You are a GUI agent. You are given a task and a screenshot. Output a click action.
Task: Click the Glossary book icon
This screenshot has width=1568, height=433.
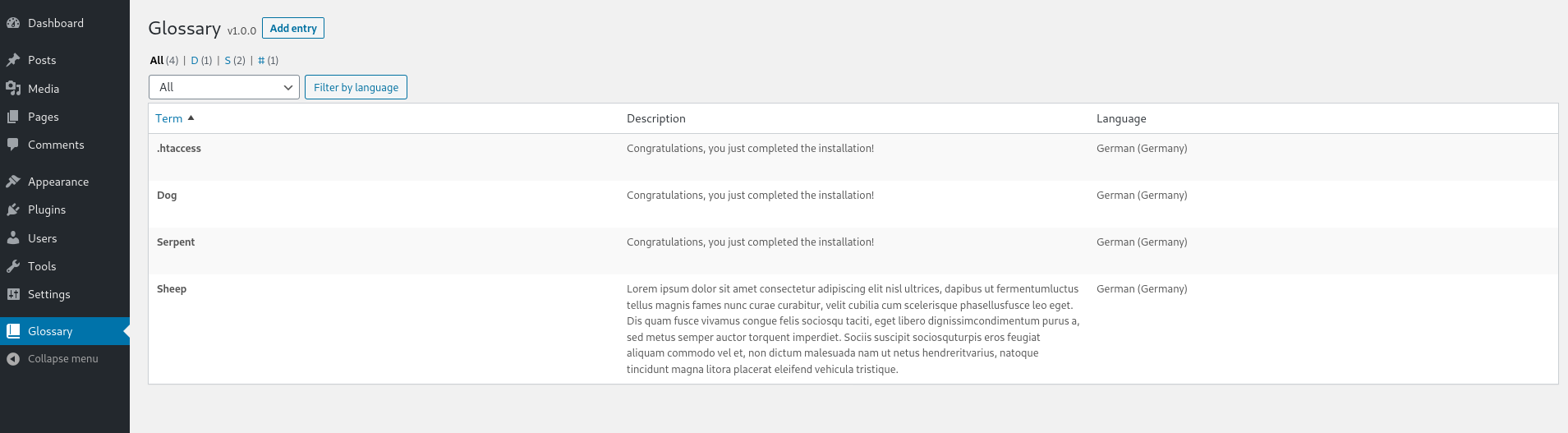[13, 331]
